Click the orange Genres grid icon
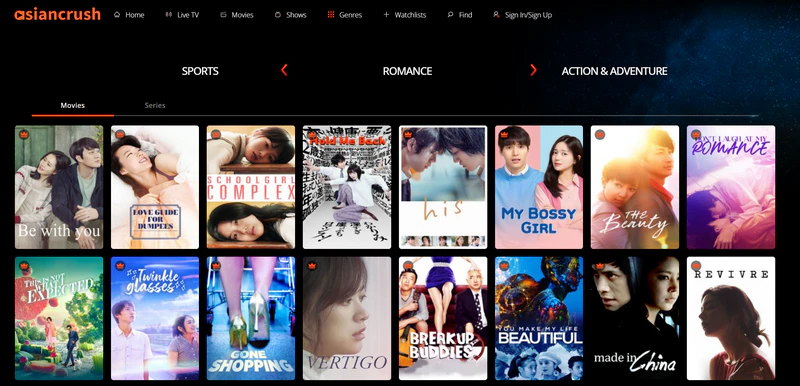 [331, 15]
